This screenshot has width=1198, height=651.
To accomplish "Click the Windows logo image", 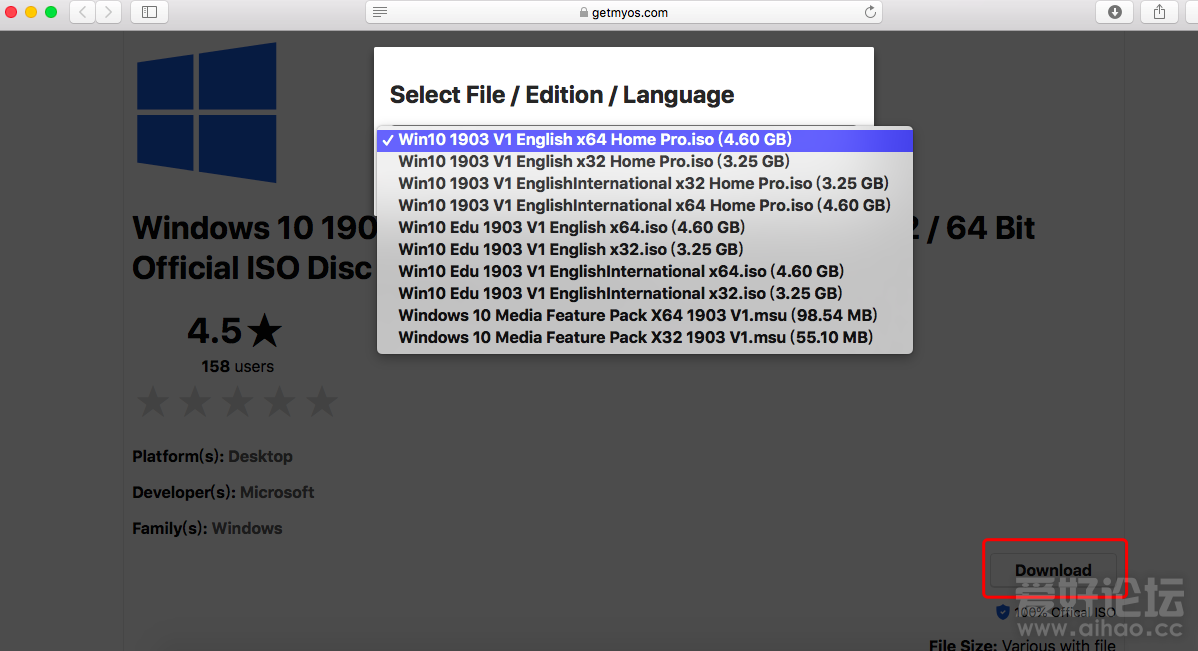I will 206,112.
